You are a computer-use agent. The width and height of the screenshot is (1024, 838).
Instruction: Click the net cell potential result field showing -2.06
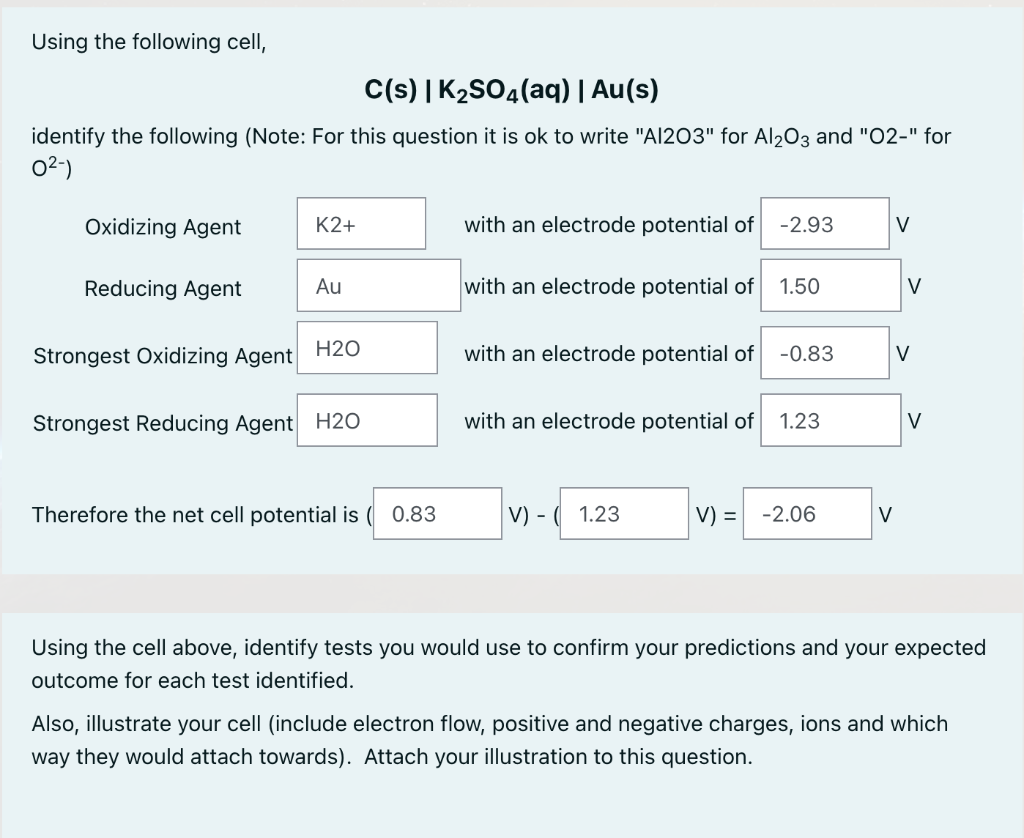(807, 513)
